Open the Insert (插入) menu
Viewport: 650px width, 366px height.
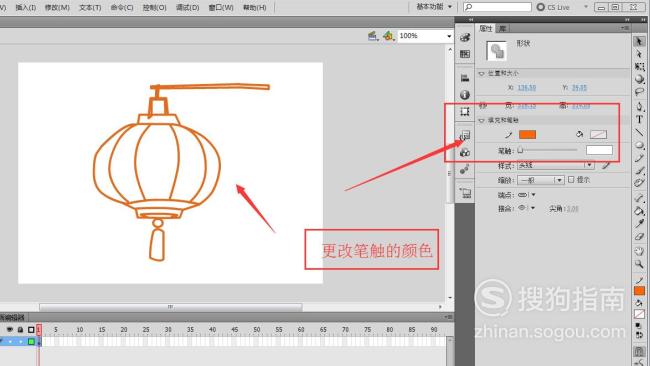[25, 7]
